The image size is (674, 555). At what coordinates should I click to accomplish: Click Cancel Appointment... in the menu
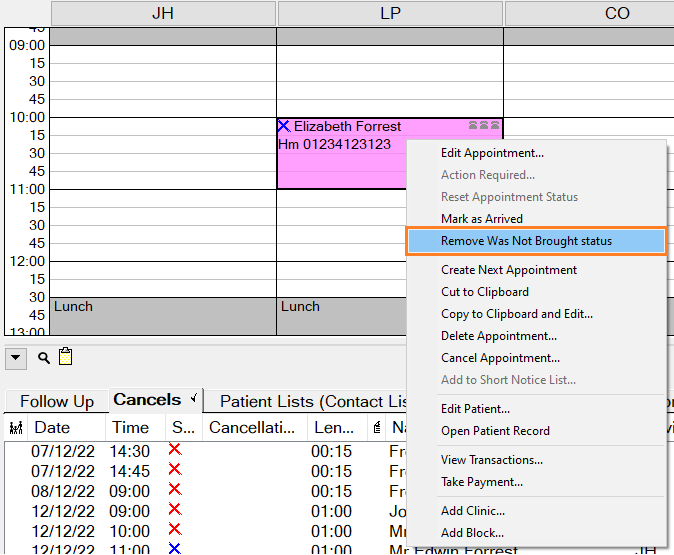click(x=500, y=358)
